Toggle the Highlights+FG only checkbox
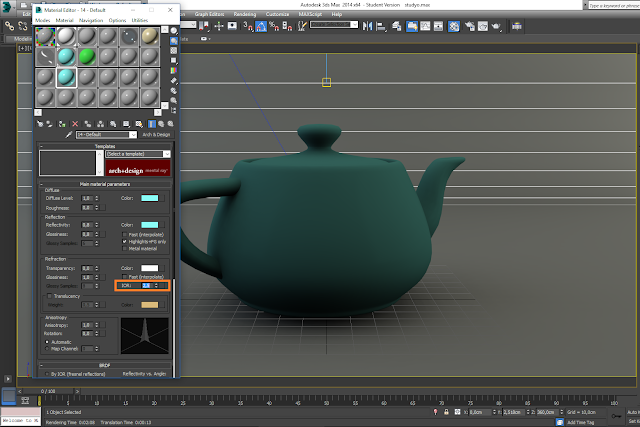 point(125,240)
